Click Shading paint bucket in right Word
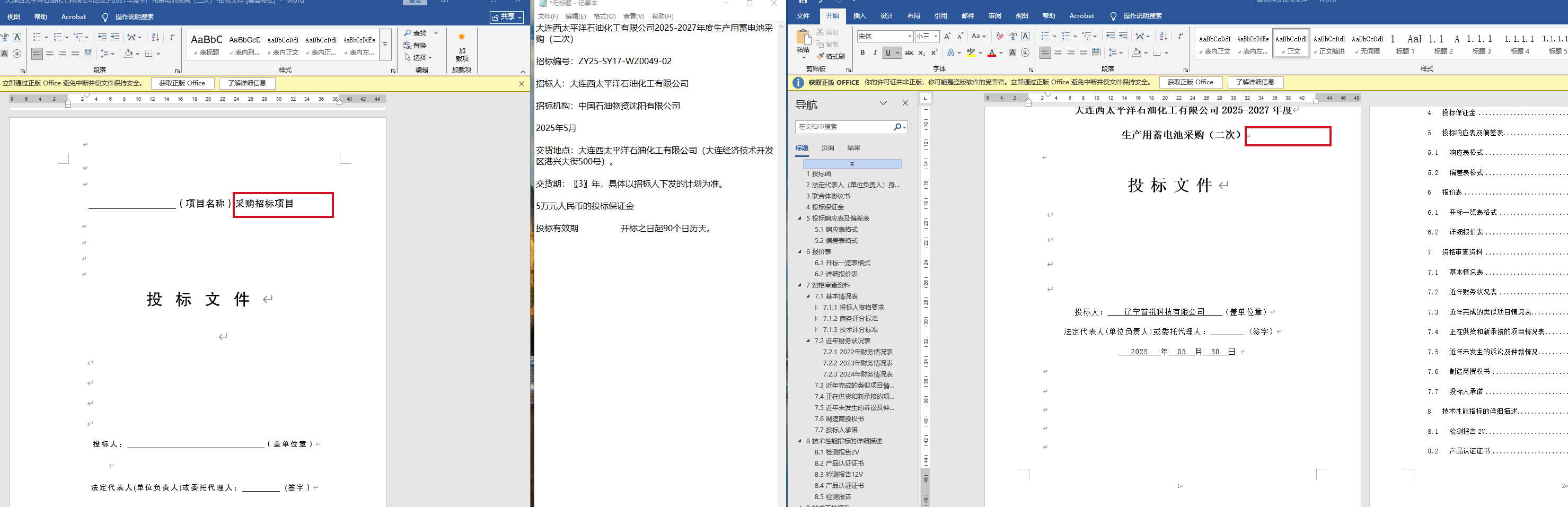 [1136, 53]
